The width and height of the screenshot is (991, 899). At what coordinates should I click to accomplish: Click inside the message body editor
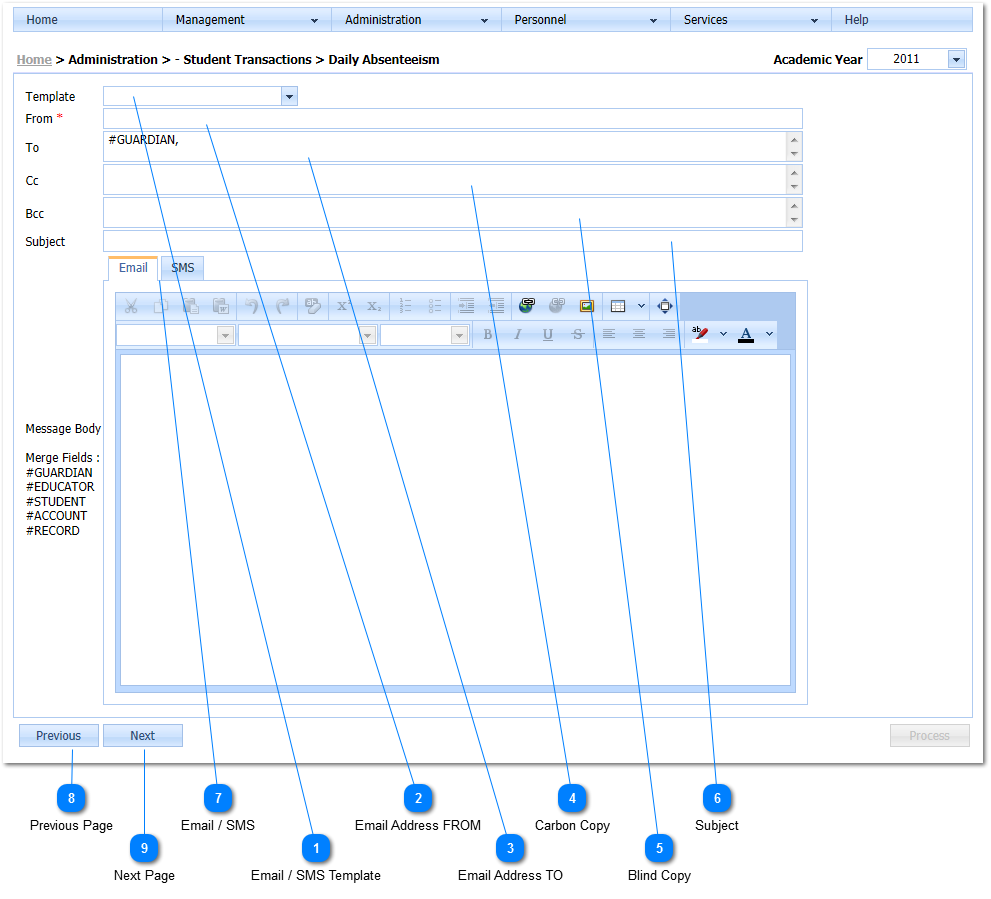point(455,520)
